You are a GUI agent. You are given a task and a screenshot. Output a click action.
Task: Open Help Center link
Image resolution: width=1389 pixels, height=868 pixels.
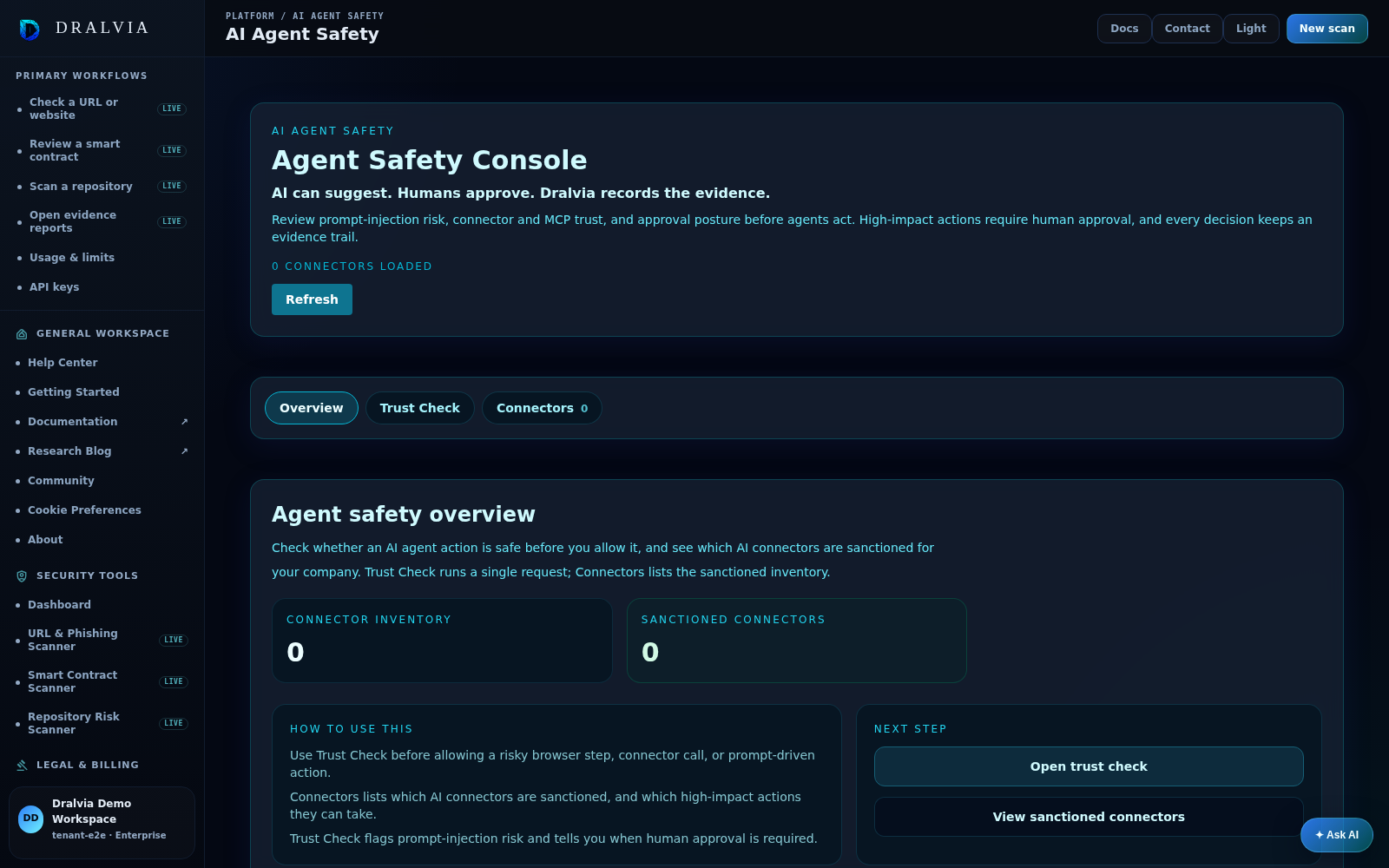pos(102,363)
